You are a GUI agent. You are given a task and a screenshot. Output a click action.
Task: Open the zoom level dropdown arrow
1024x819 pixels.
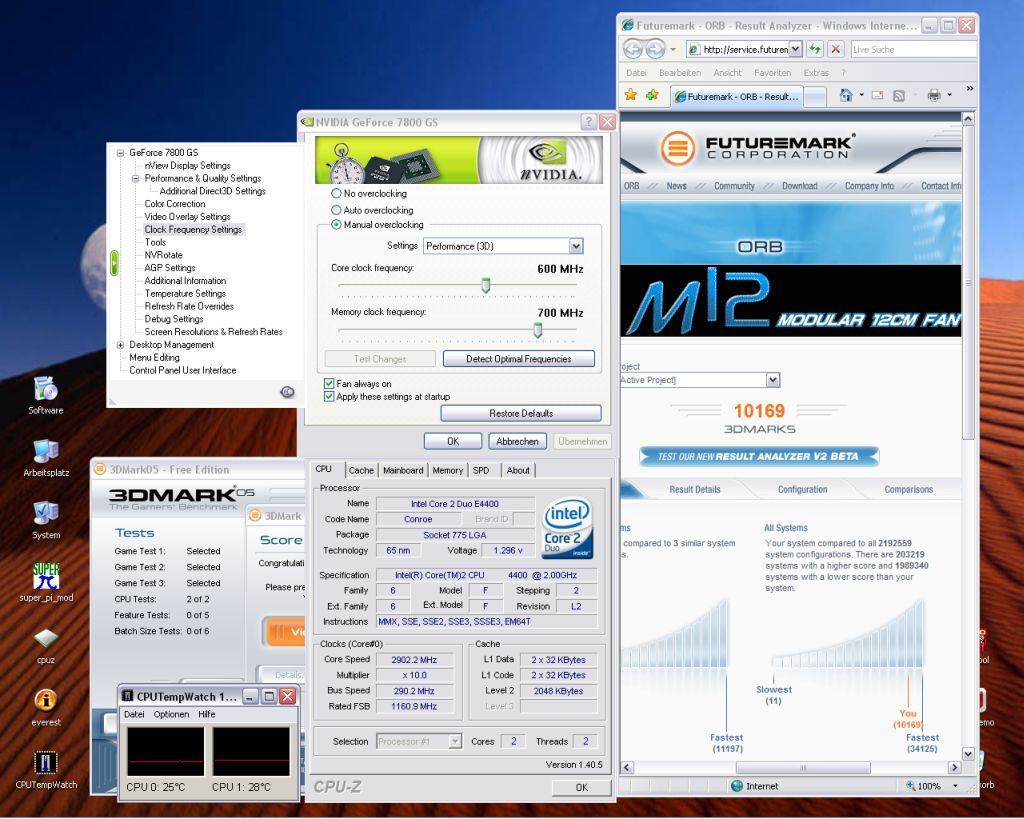click(955, 786)
